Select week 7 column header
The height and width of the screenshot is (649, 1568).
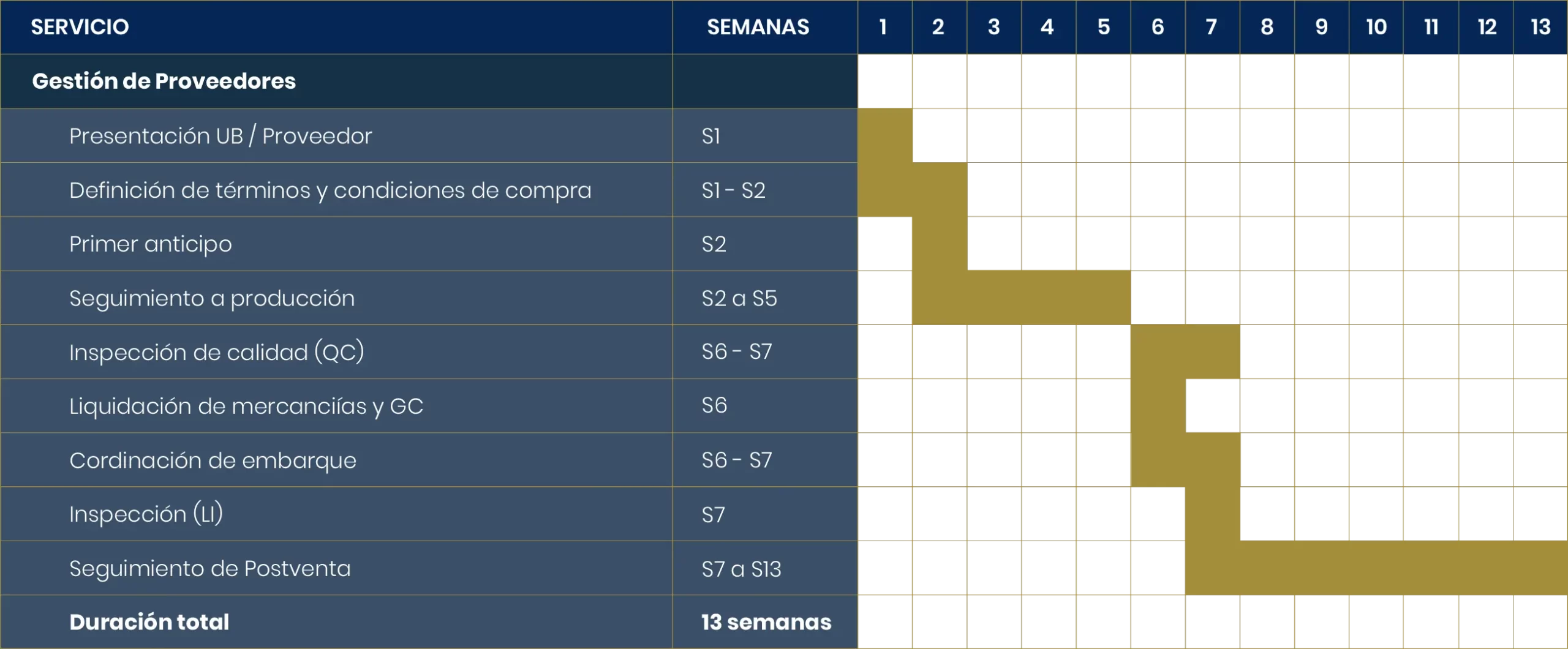tap(1212, 27)
